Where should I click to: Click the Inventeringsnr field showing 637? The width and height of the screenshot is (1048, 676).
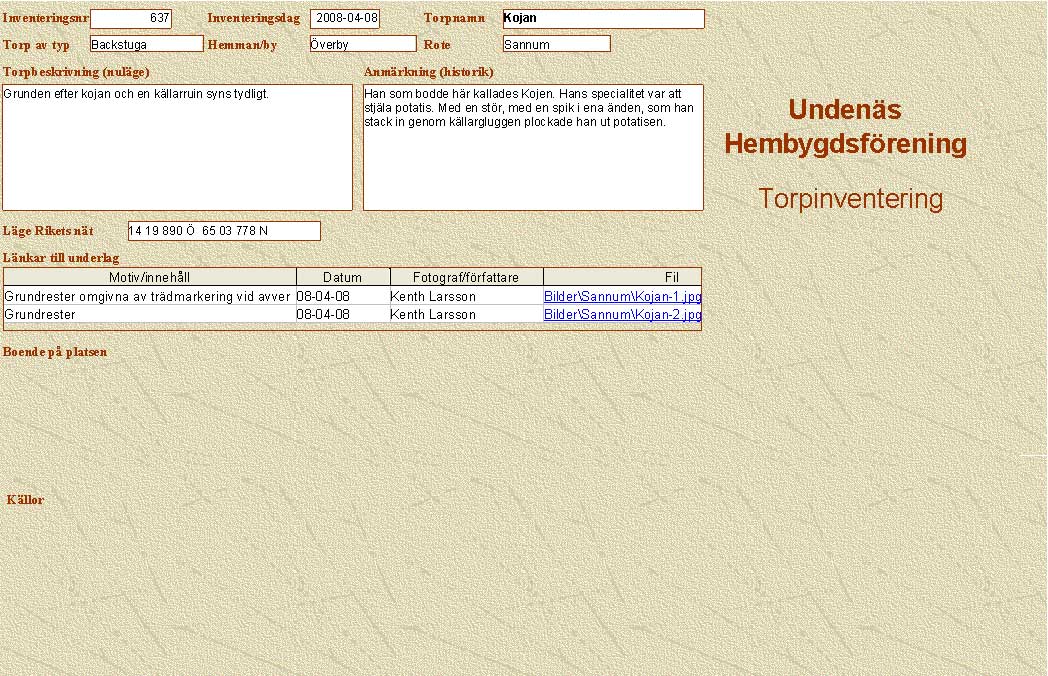131,18
